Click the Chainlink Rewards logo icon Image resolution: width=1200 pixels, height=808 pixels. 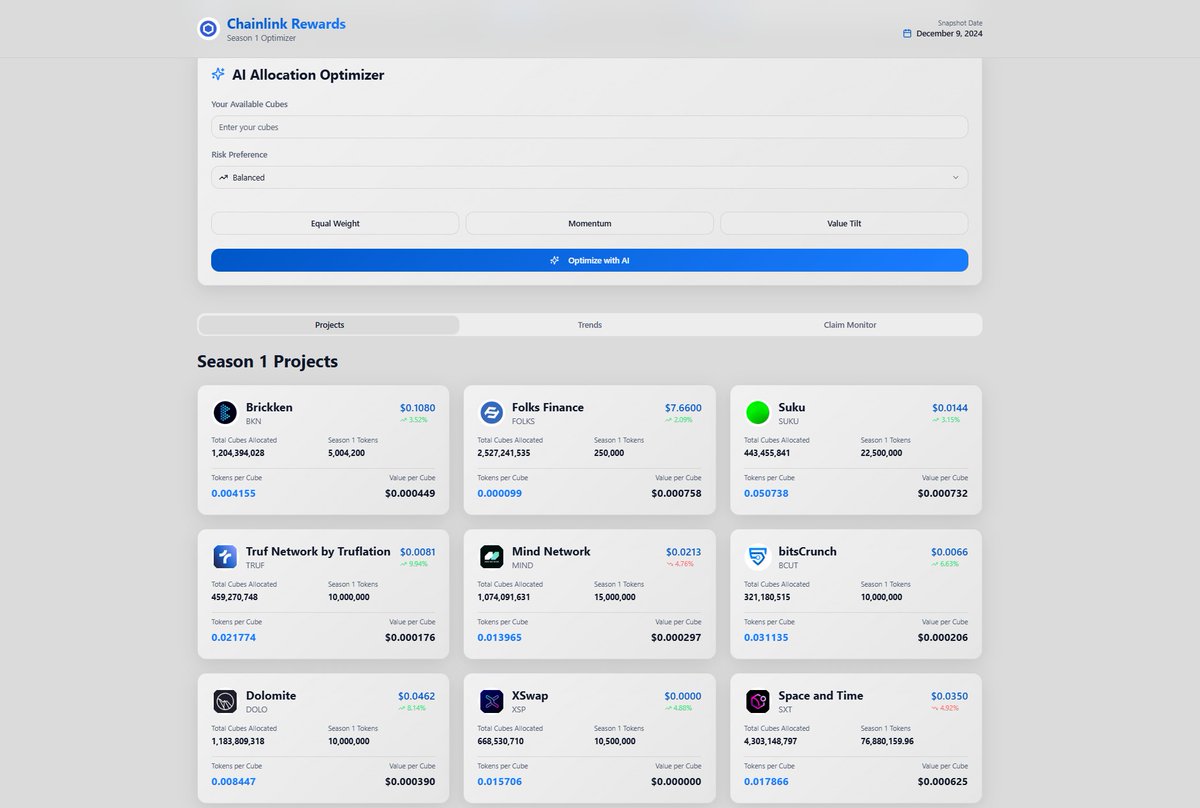208,29
